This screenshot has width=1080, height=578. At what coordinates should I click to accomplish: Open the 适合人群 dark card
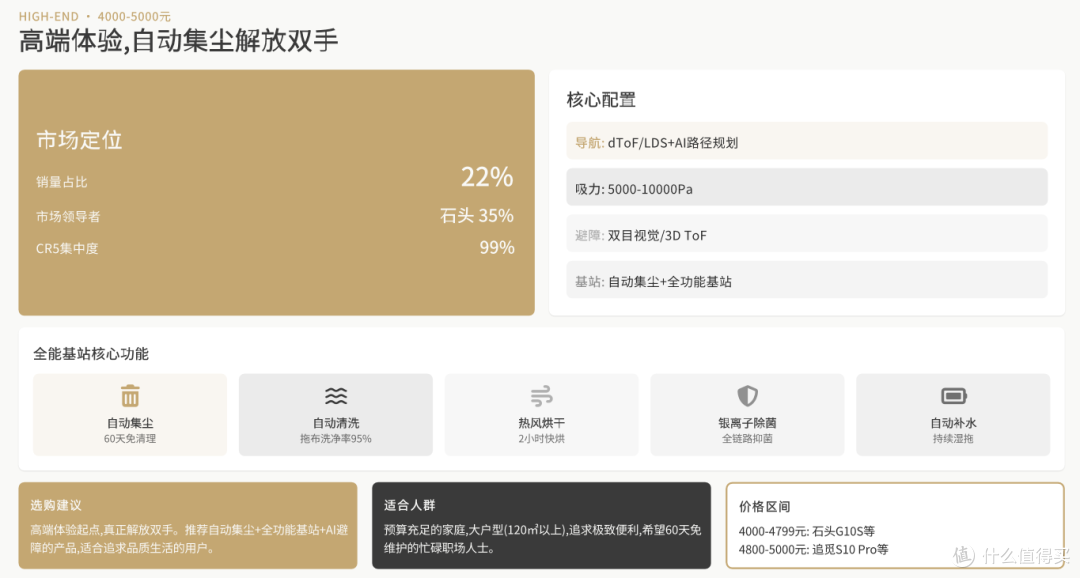(x=541, y=526)
